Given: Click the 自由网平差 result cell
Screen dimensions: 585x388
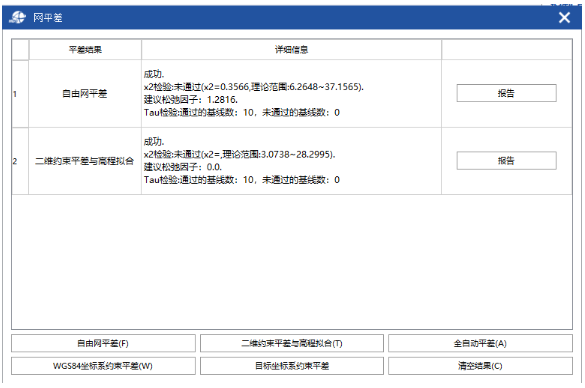Looking at the screenshot, I should (x=85, y=94).
